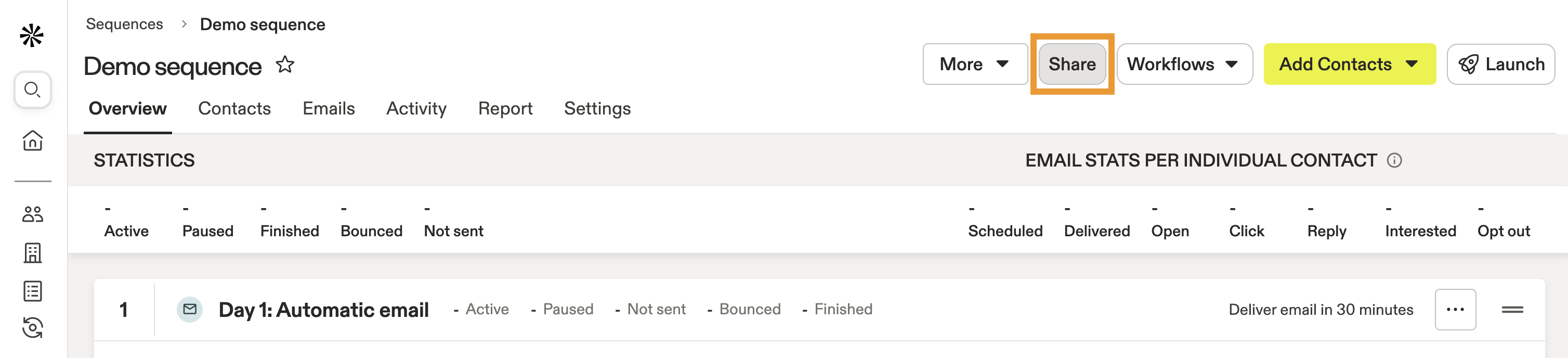Switch to the Contacts tab
1568x358 pixels.
[234, 108]
